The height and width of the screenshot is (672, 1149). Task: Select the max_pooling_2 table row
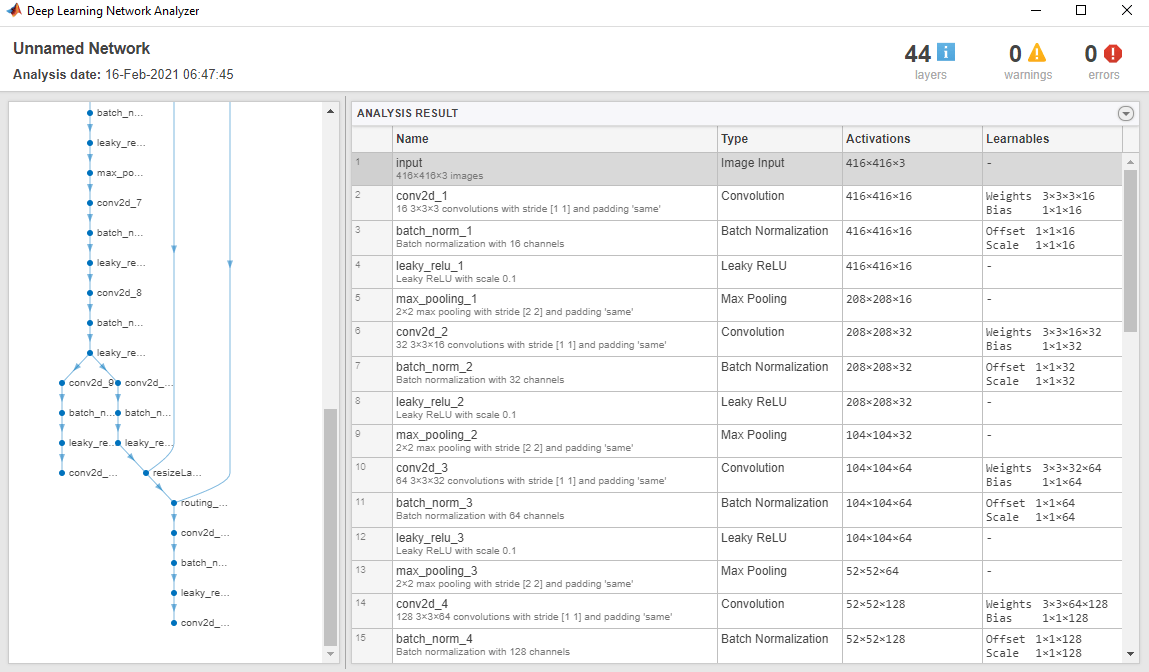(736, 441)
